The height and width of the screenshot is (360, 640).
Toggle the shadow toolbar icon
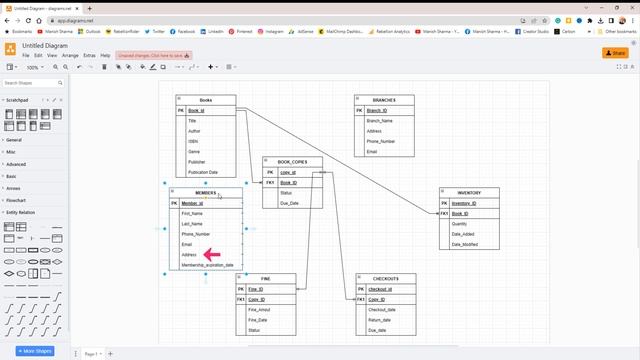pyautogui.click(x=163, y=67)
